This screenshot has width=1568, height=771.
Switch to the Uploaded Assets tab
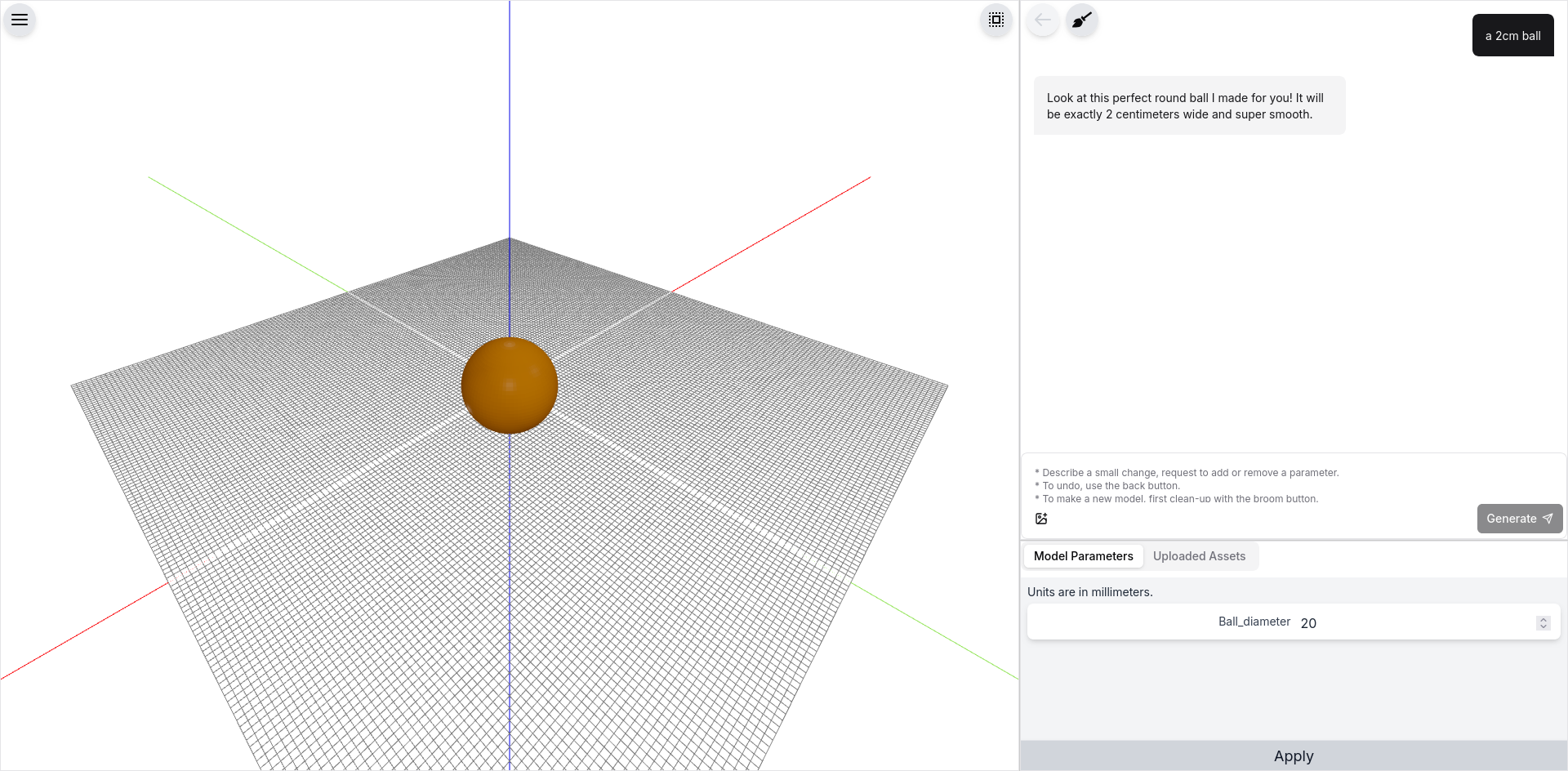[x=1199, y=556]
